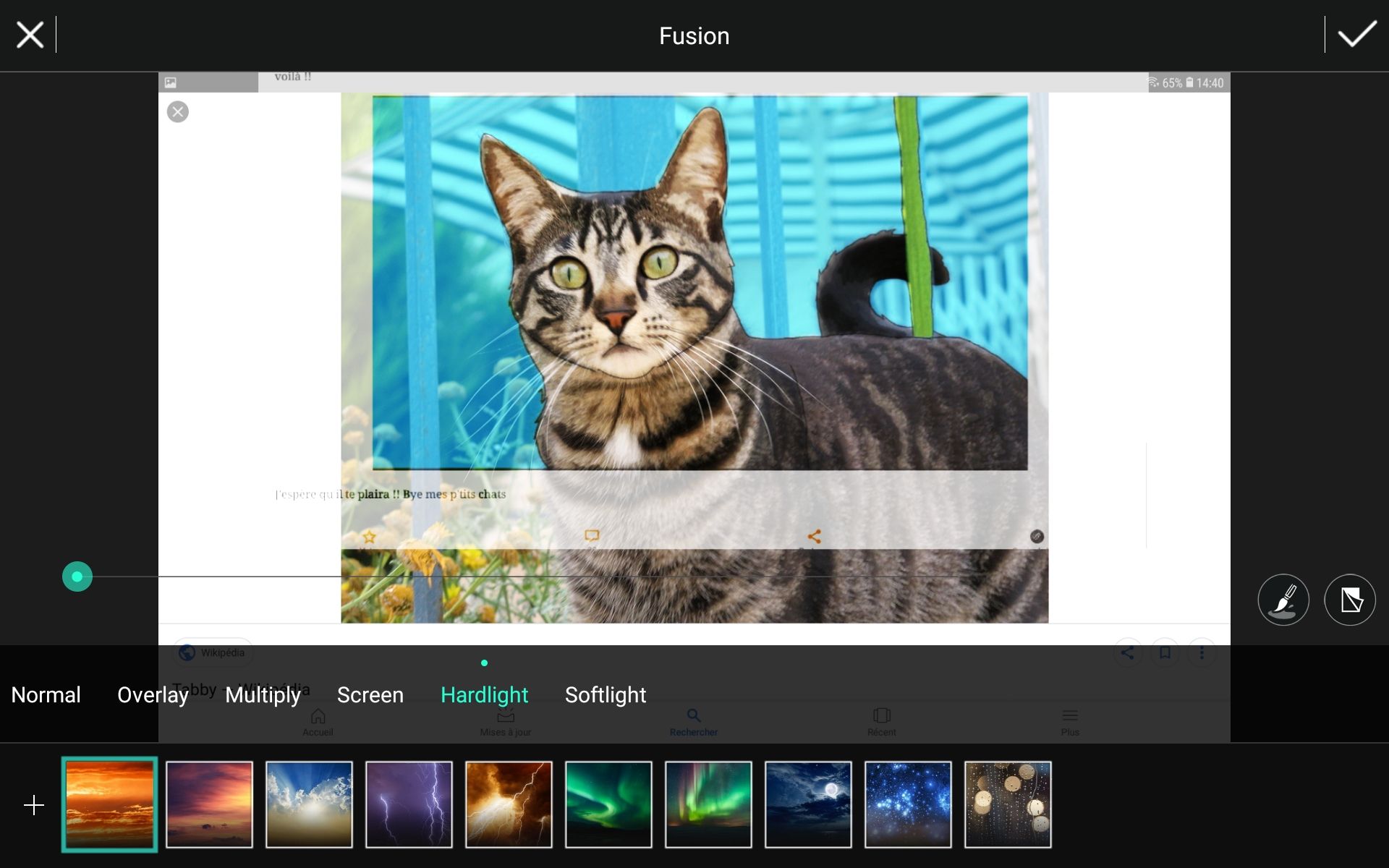Screen dimensions: 1389x868
Task: Choose the bokeh lights thumbnail
Action: tap(1008, 804)
